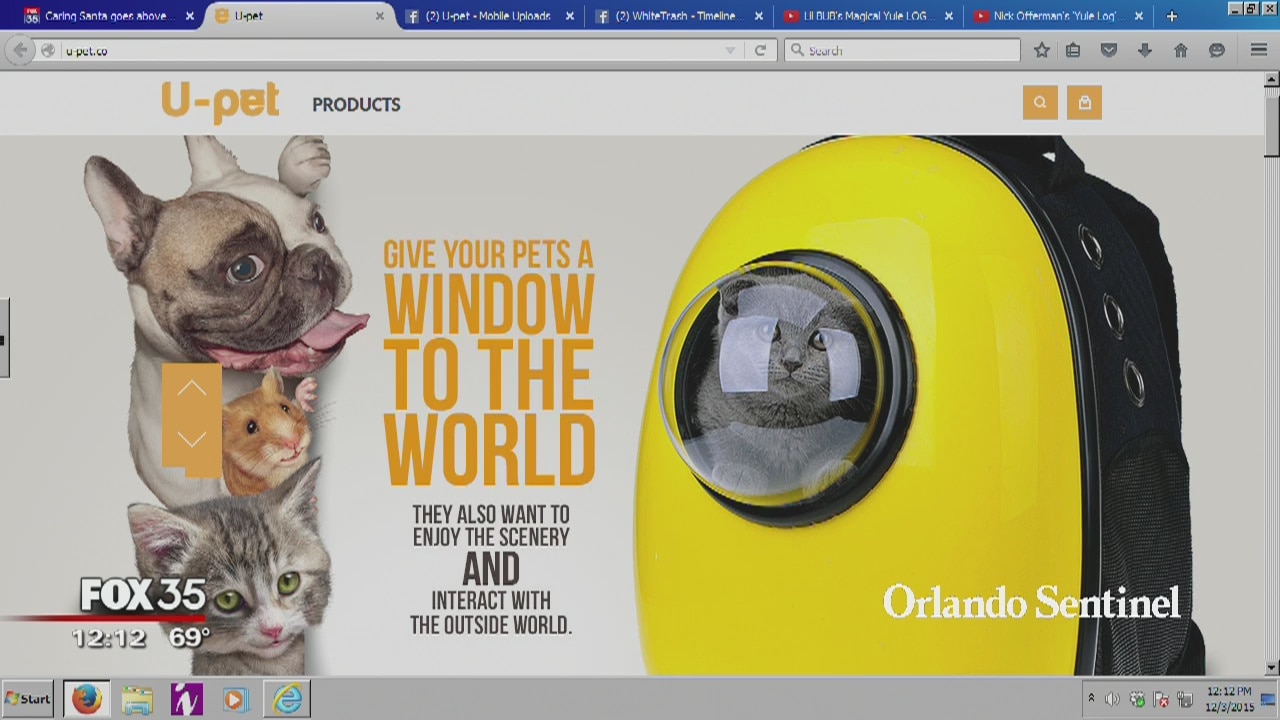Launch the purple N app in taskbar
The image size is (1280, 720).
[187, 699]
